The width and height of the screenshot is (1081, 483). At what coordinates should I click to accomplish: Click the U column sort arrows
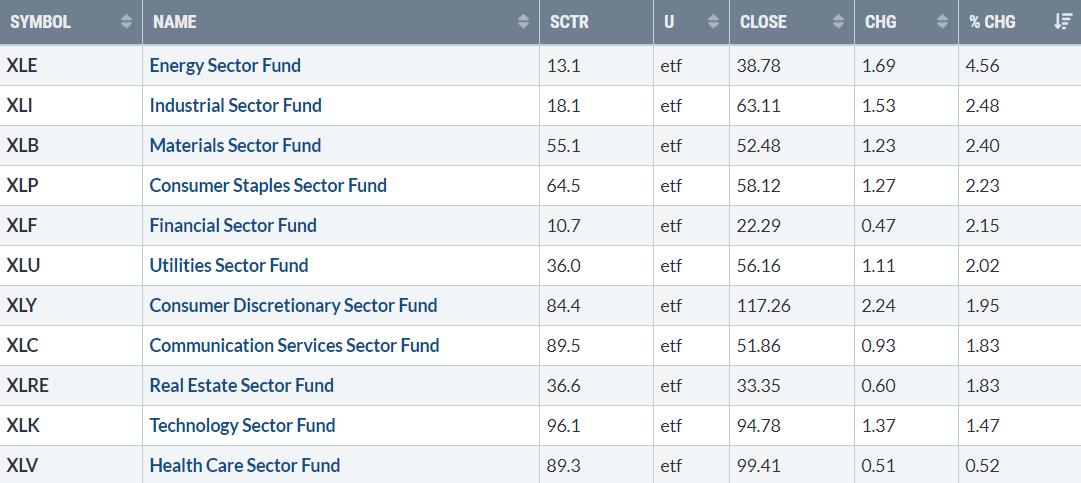click(713, 22)
